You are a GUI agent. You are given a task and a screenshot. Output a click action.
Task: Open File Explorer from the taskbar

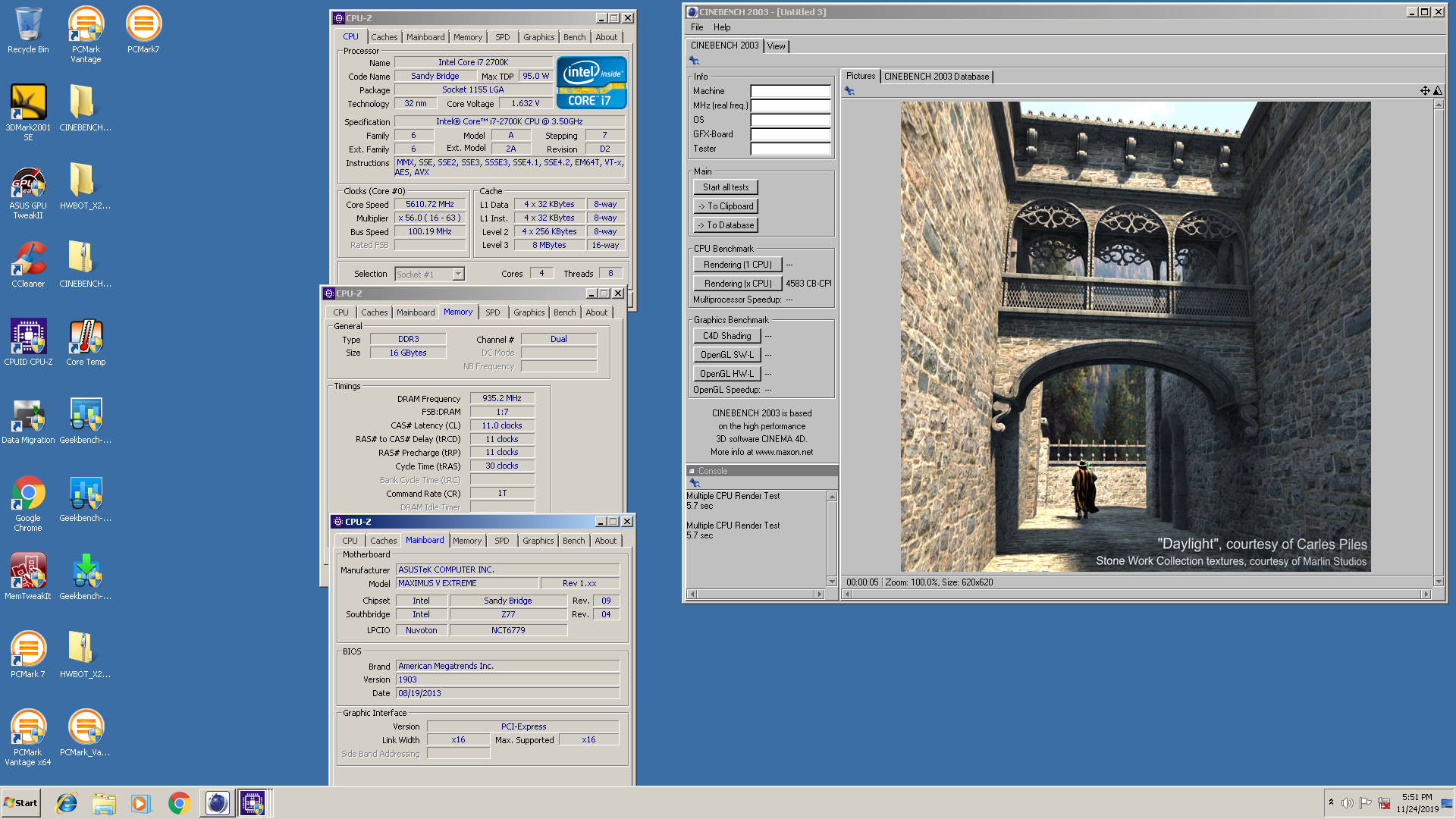104,803
